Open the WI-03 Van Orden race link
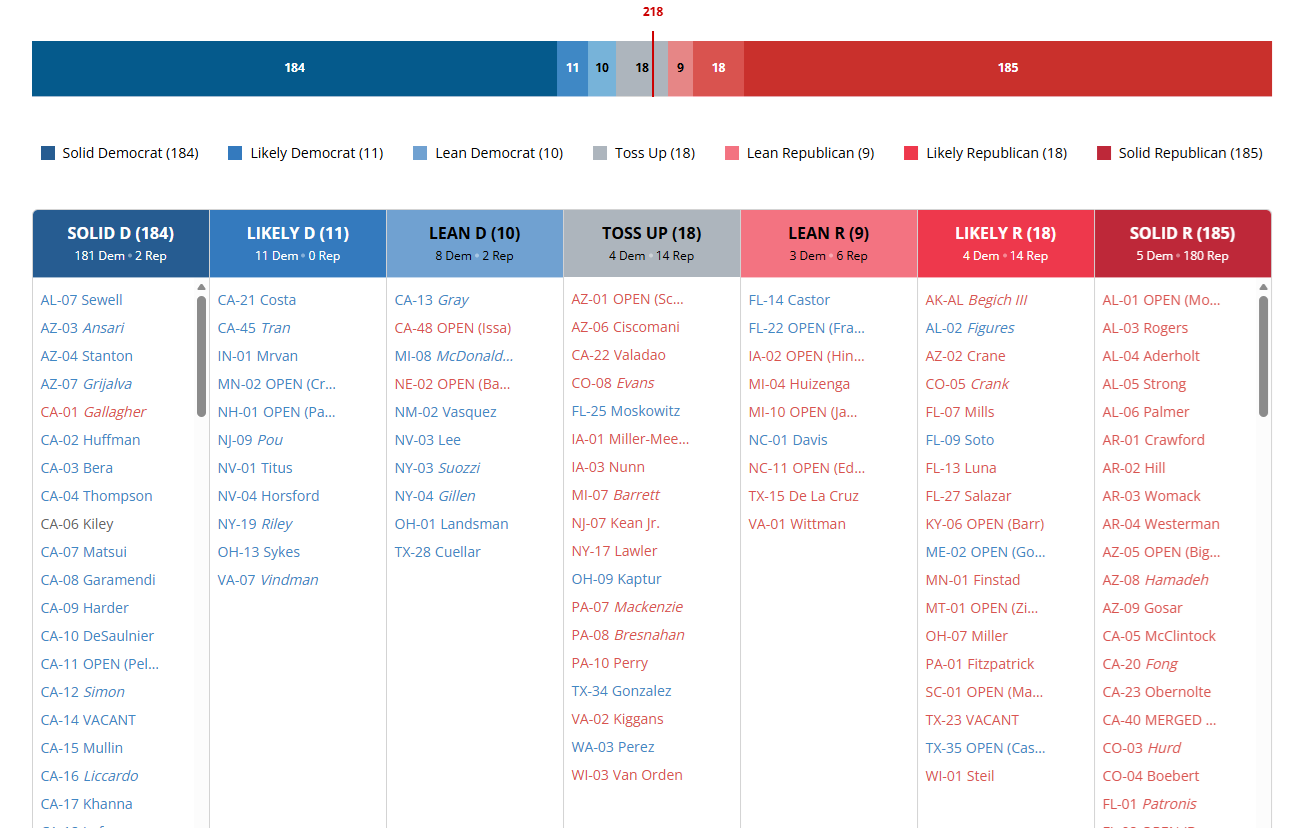Viewport: 1297px width, 828px height. coord(627,775)
